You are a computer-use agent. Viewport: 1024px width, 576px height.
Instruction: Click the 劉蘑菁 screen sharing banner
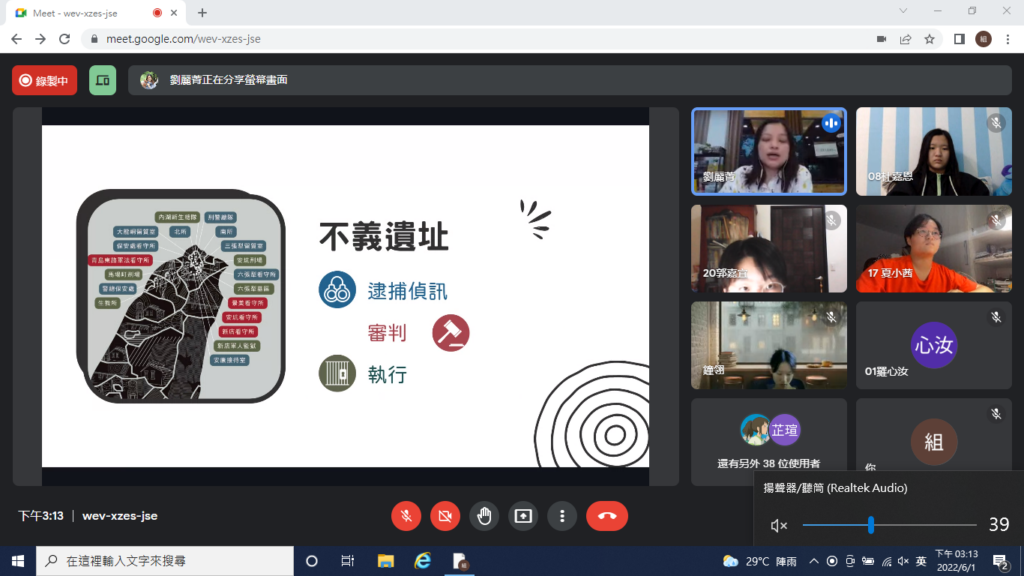click(x=569, y=80)
